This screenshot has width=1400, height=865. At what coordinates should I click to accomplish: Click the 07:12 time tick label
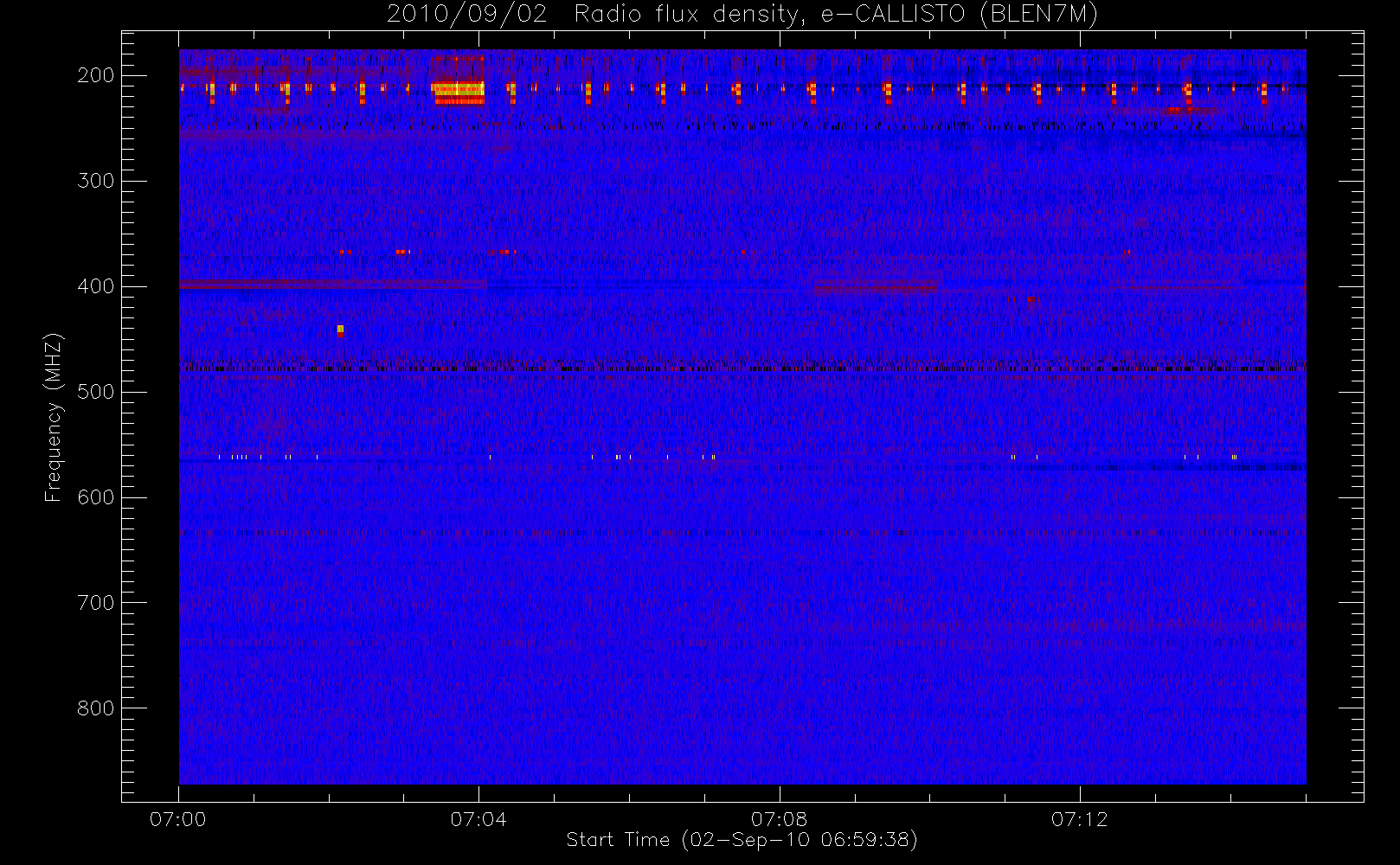point(1080,819)
